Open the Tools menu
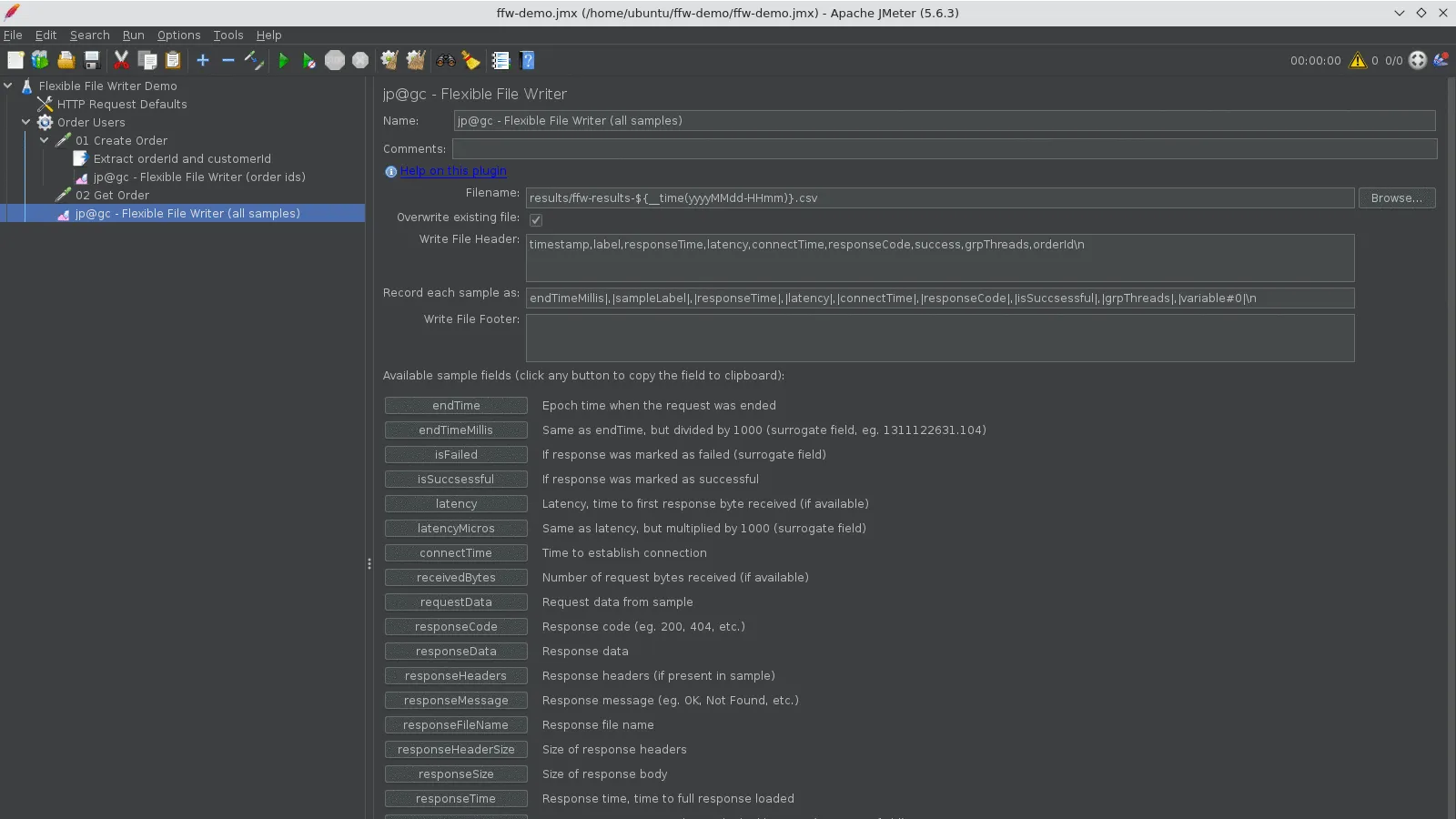Screen dimensions: 1456x819 (228, 35)
